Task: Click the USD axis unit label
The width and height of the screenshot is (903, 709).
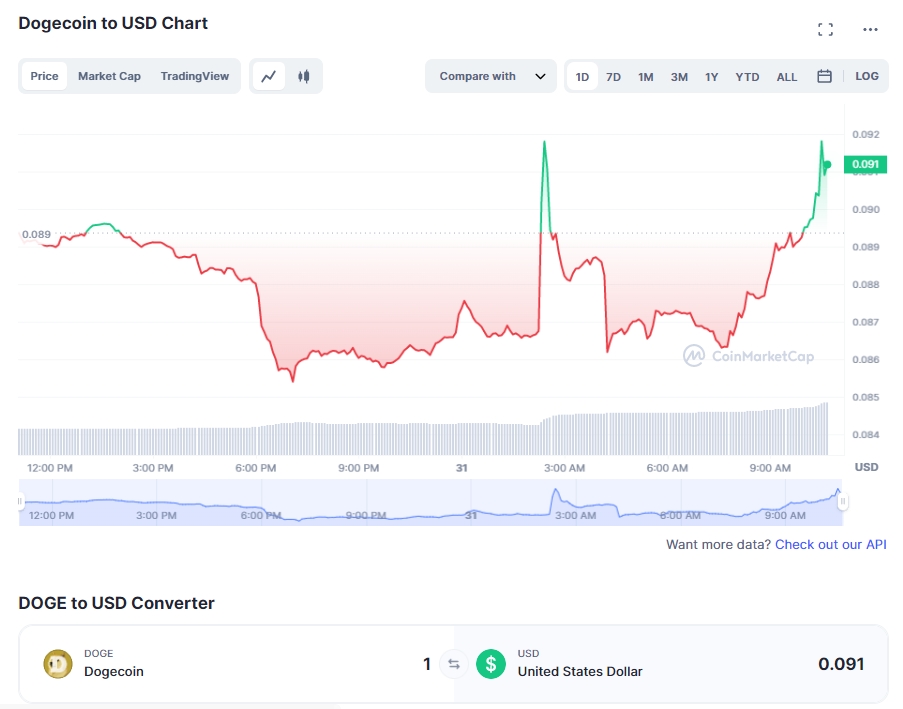Action: [x=867, y=467]
